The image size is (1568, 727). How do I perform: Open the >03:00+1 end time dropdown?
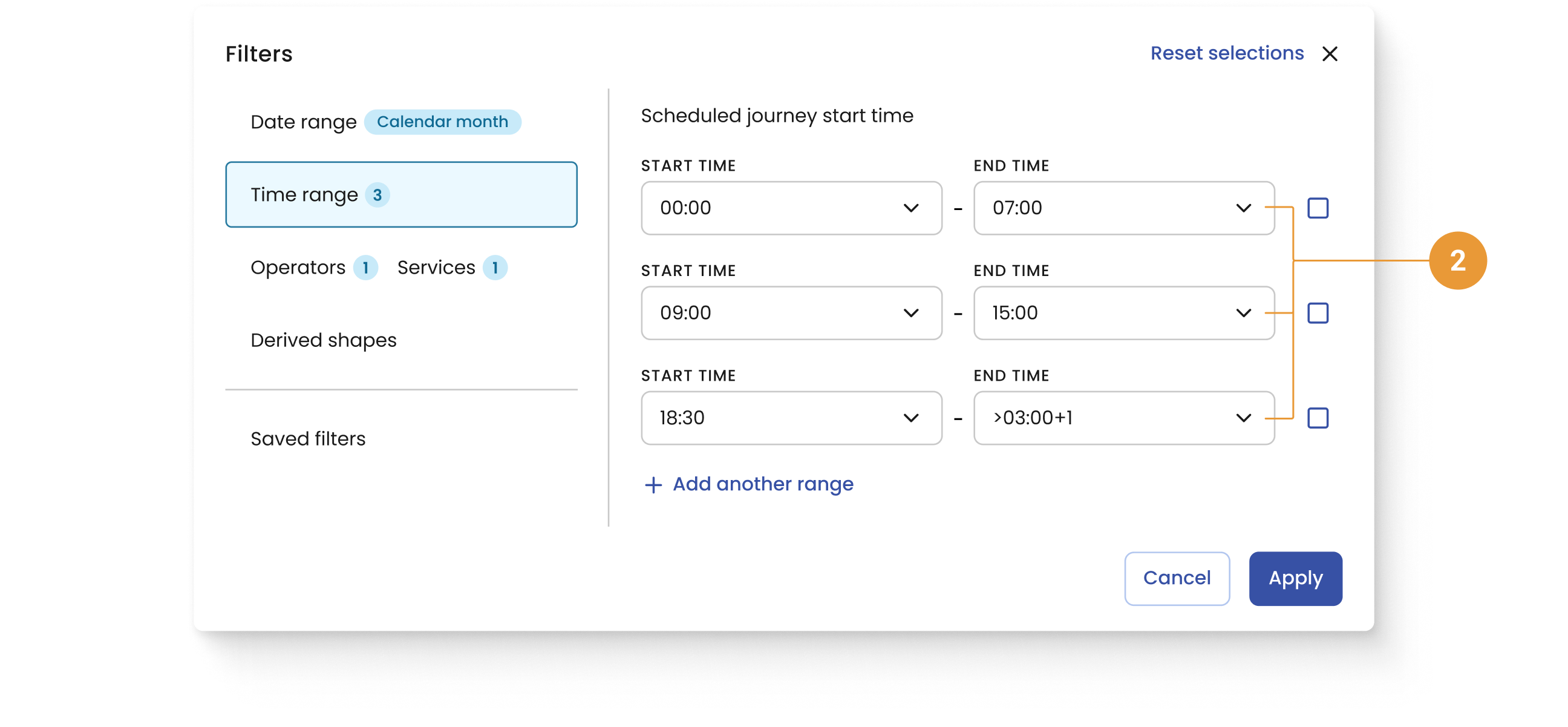[1123, 418]
